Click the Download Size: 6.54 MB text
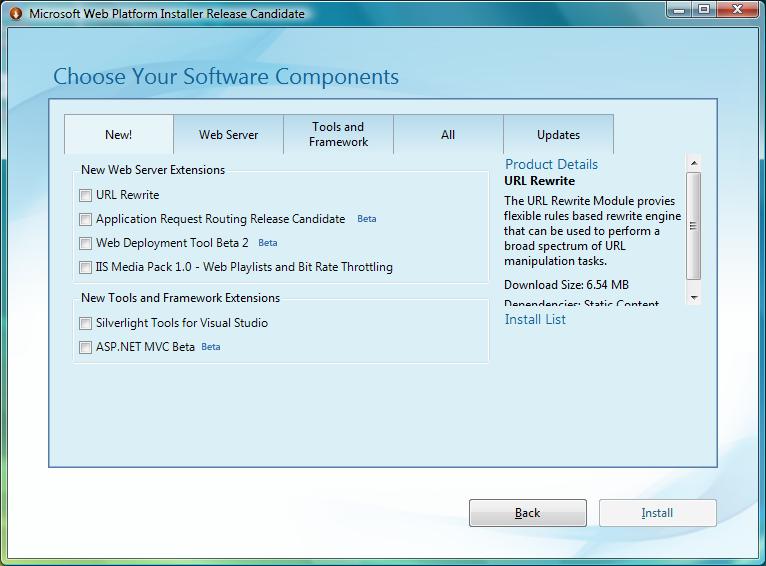766x566 pixels. [566, 285]
